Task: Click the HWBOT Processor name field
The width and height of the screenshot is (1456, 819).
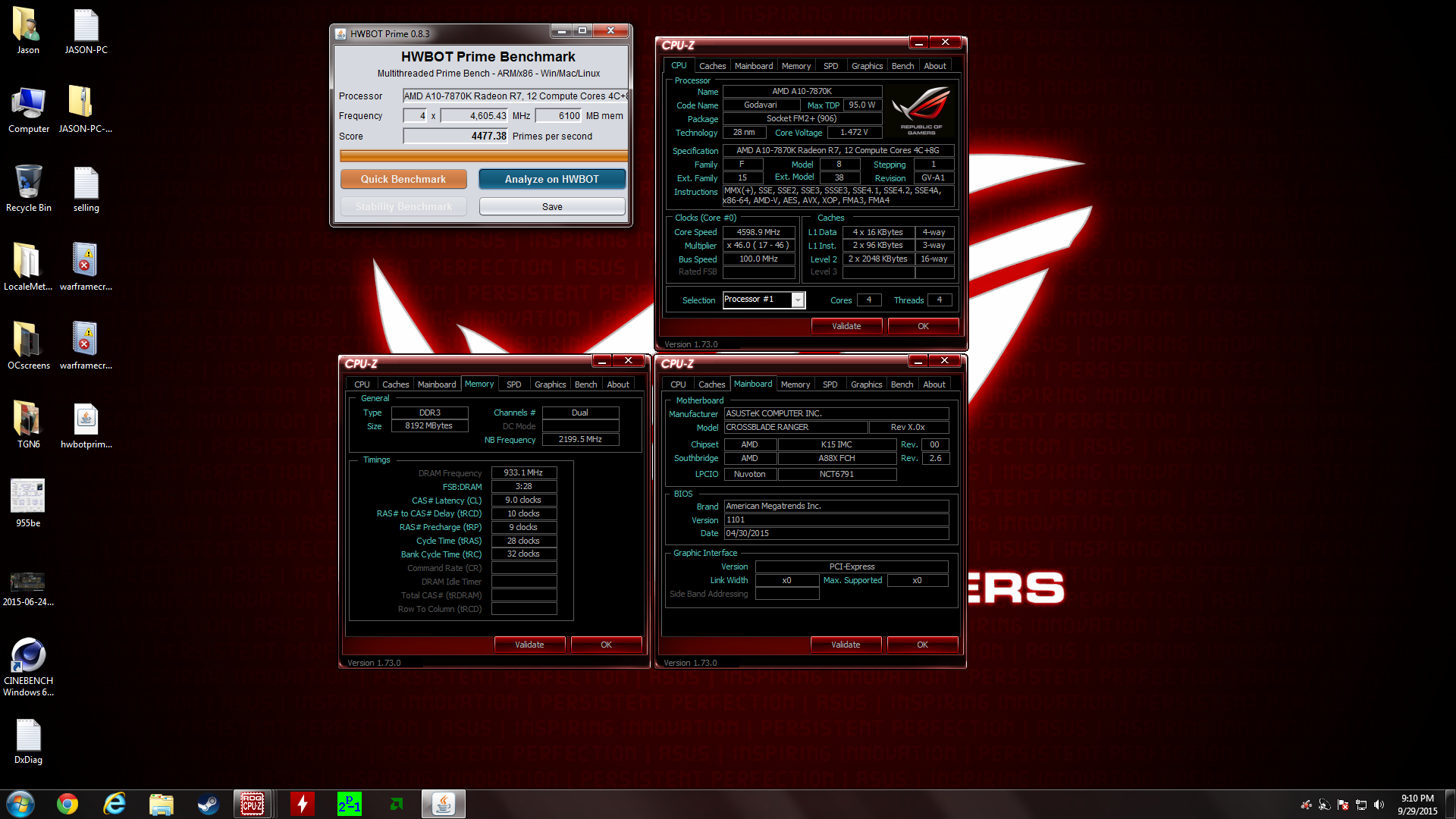Action: click(515, 96)
